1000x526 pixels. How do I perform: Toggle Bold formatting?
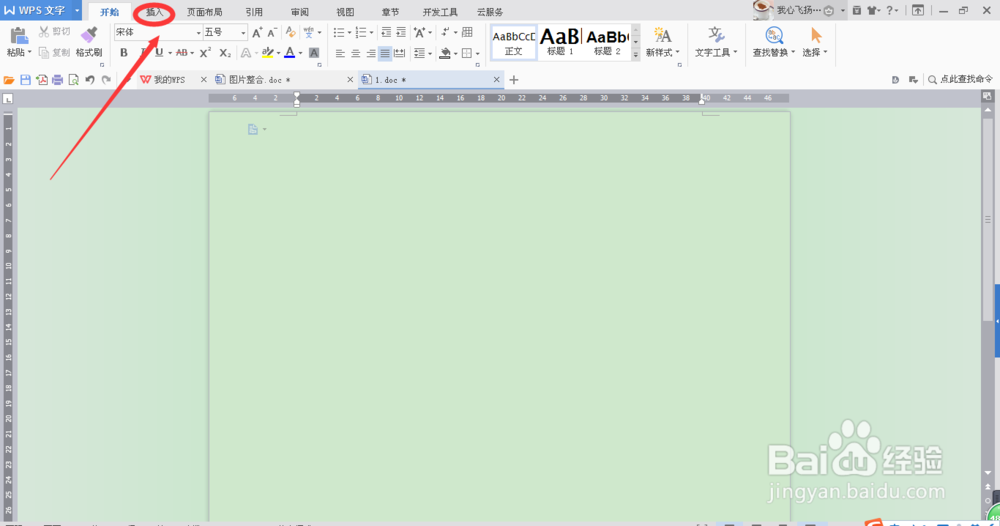(x=124, y=53)
